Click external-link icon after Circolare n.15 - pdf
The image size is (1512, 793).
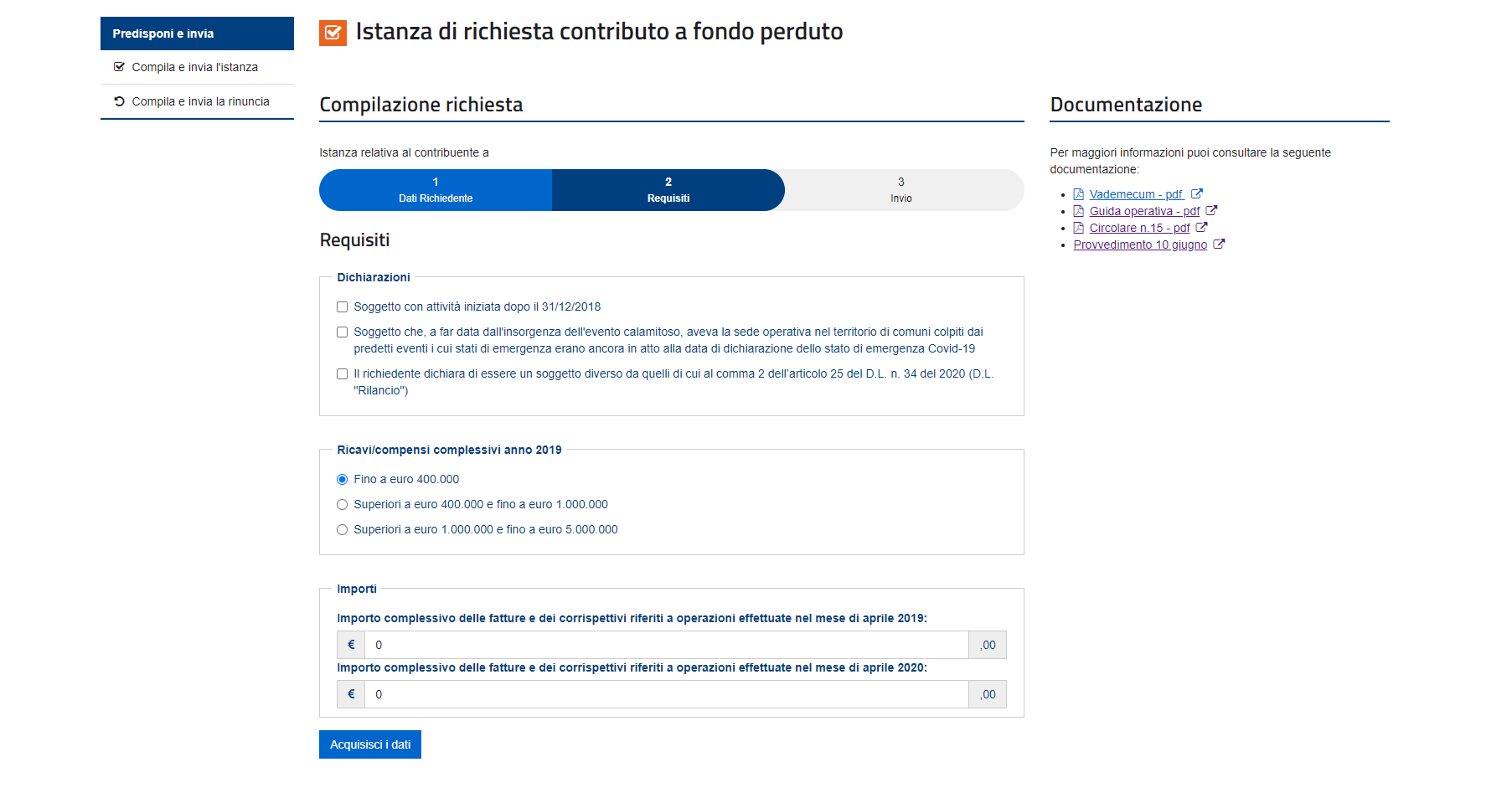click(1201, 227)
